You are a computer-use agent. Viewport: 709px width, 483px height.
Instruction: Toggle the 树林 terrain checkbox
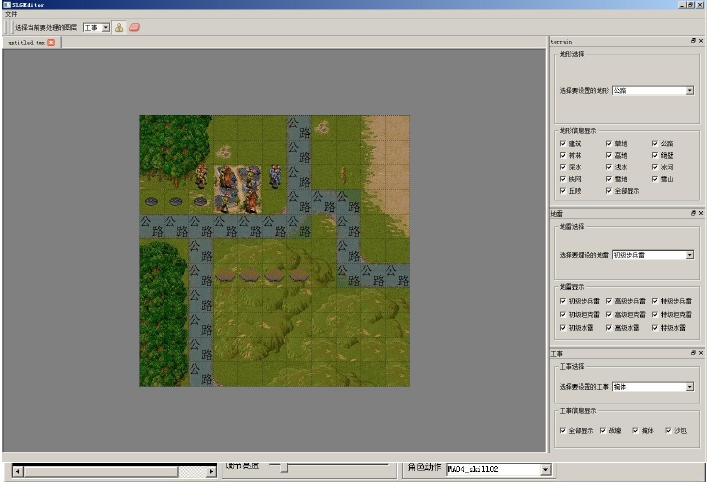563,155
